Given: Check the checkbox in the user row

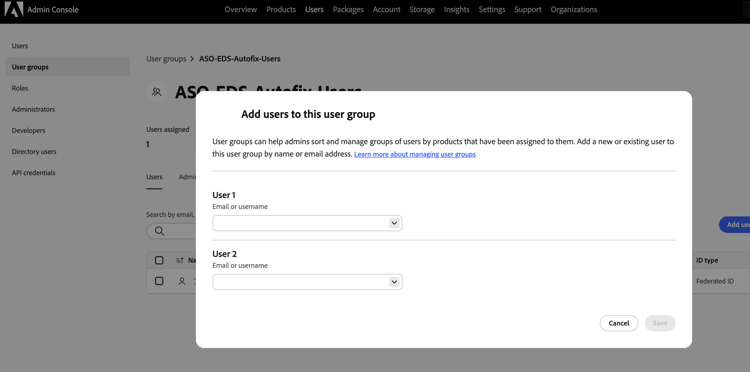Looking at the screenshot, I should pyautogui.click(x=159, y=281).
